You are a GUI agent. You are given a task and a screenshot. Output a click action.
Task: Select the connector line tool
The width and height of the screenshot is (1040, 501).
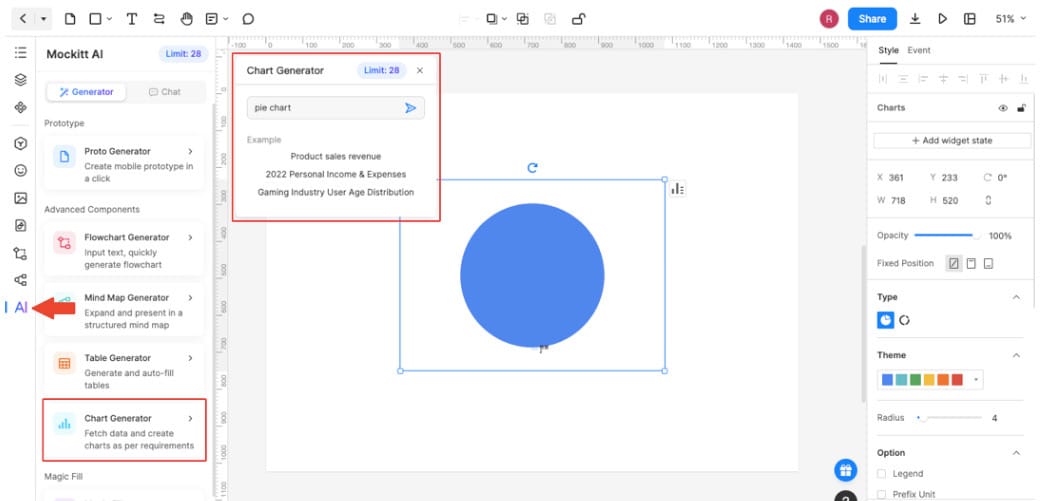tap(159, 19)
